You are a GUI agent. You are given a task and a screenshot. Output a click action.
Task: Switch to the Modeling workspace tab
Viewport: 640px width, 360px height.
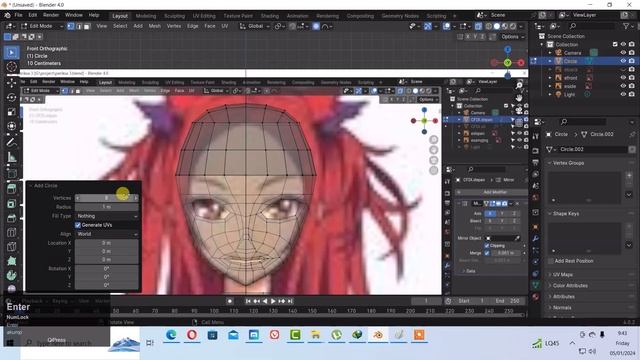(x=146, y=16)
